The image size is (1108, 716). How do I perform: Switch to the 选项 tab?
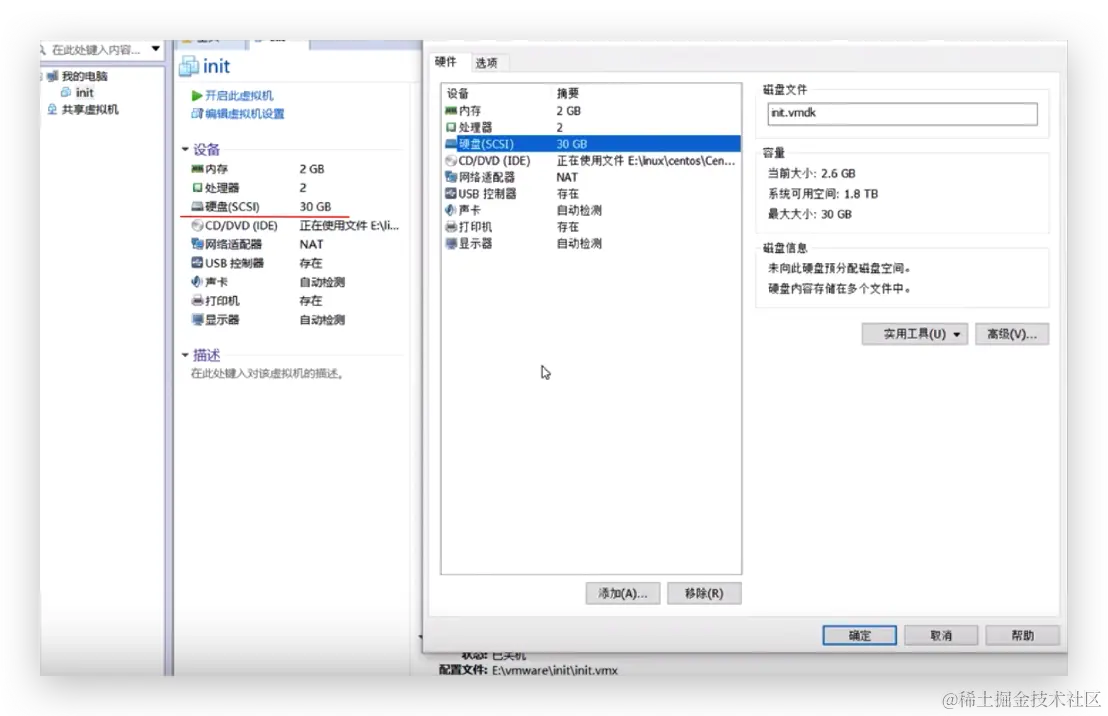click(486, 63)
